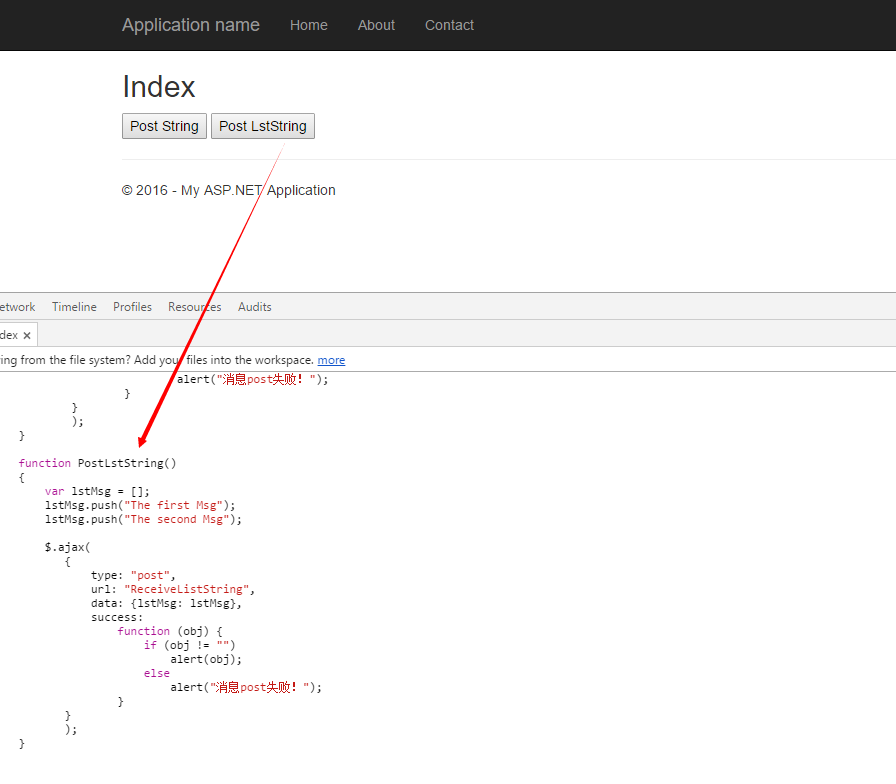Screen dimensions: 896x784
Task: Select the partially visible Network tab
Action: (17, 307)
